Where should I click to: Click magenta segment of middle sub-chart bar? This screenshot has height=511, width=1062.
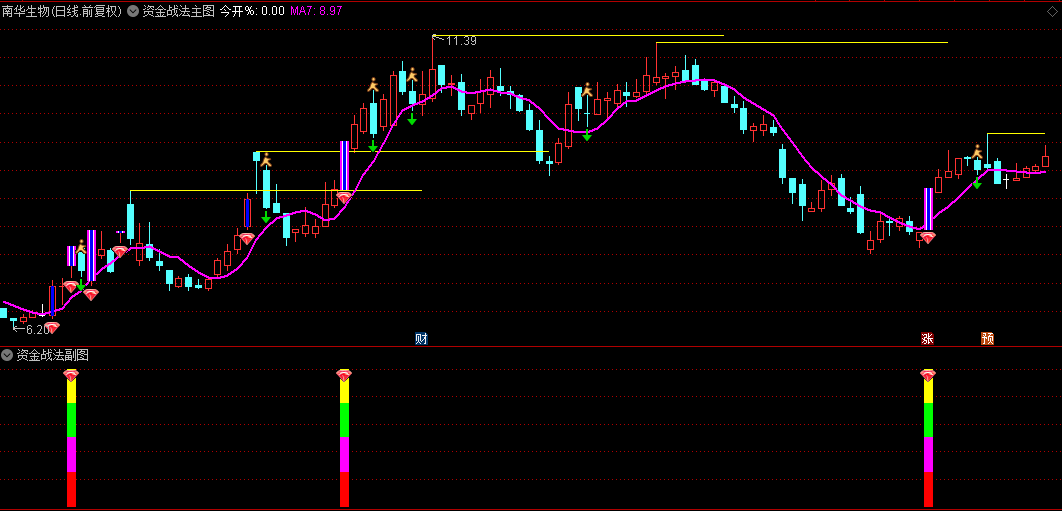(x=344, y=455)
